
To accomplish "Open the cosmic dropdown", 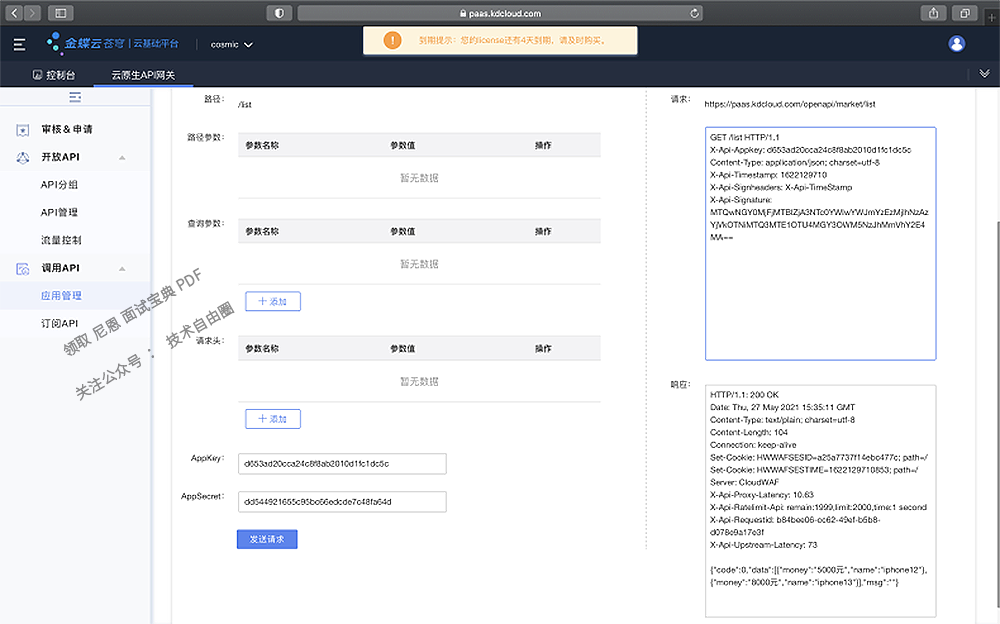I will [232, 44].
